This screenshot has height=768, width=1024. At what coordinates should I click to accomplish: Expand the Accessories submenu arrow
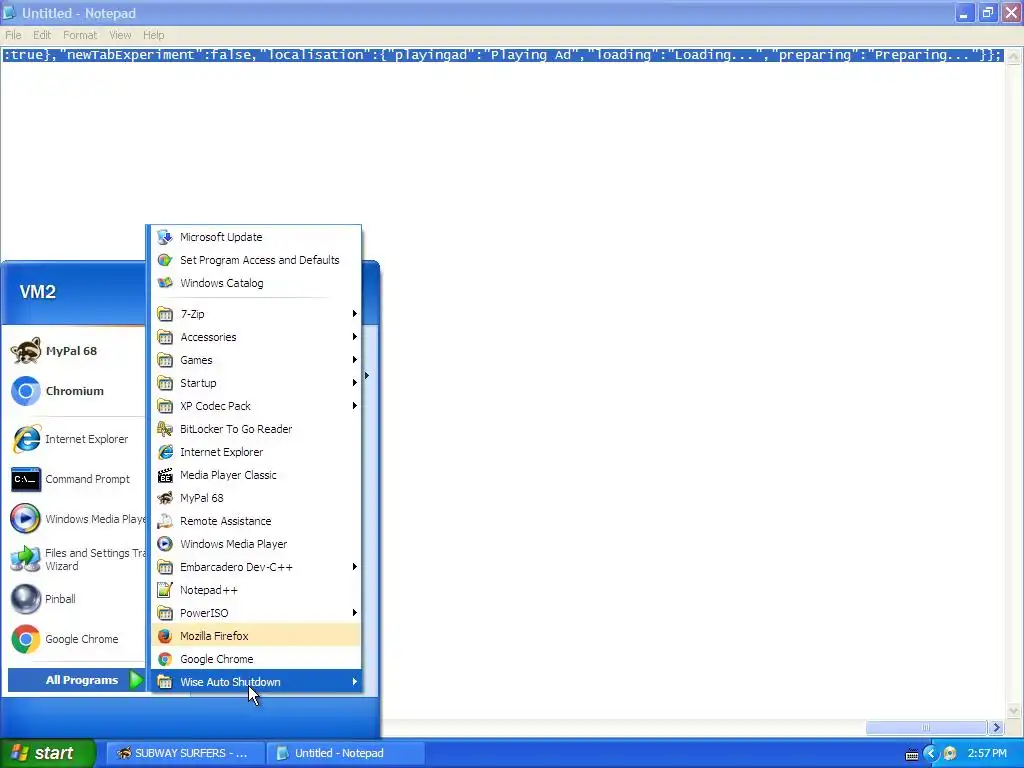355,337
